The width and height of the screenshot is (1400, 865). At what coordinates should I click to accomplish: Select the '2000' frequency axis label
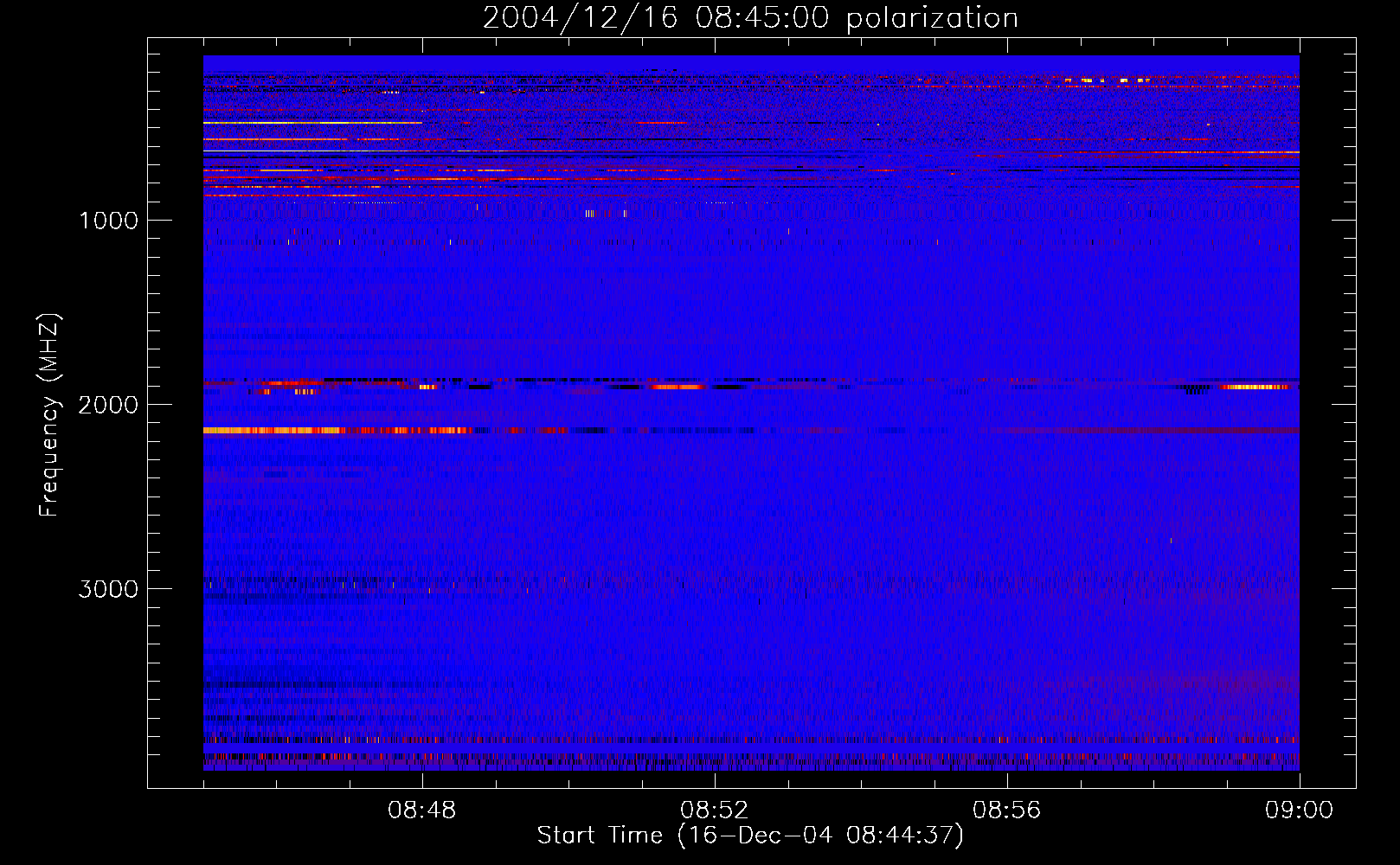pyautogui.click(x=108, y=405)
